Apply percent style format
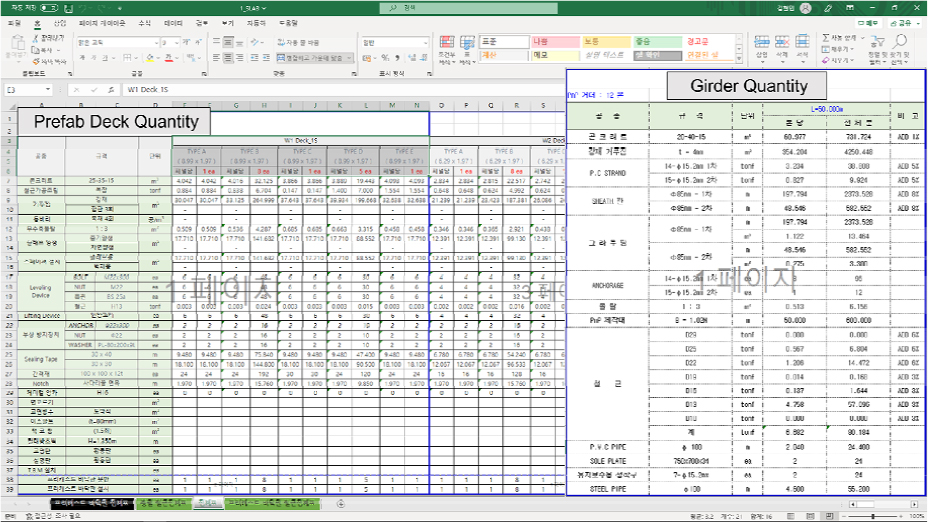The width and height of the screenshot is (928, 522). tap(385, 57)
